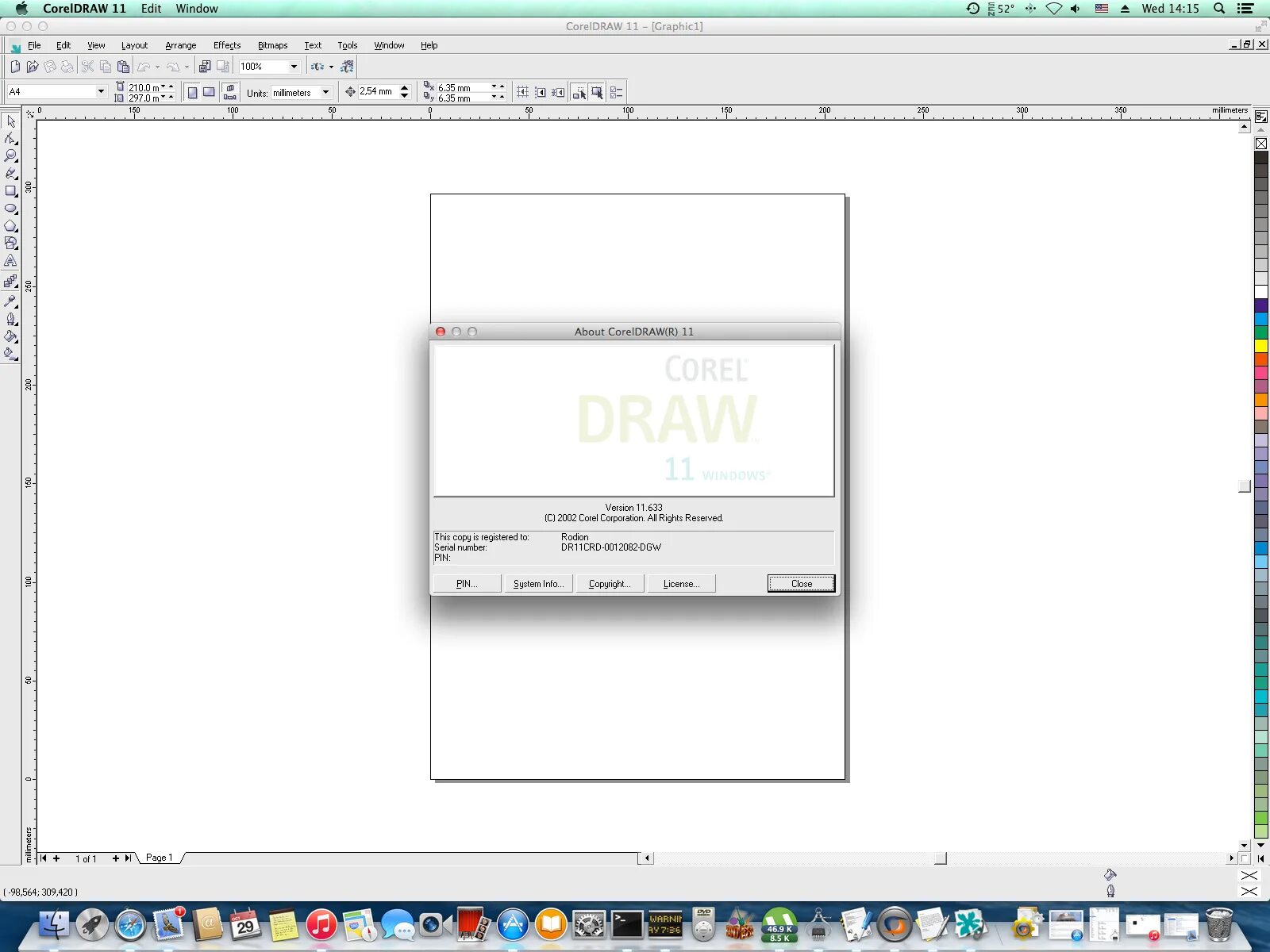
Task: Click the Print toolbar icon
Action: pos(67,67)
